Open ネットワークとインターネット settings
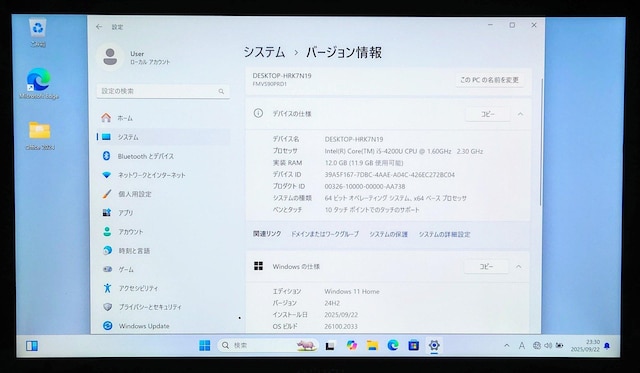 (164, 175)
